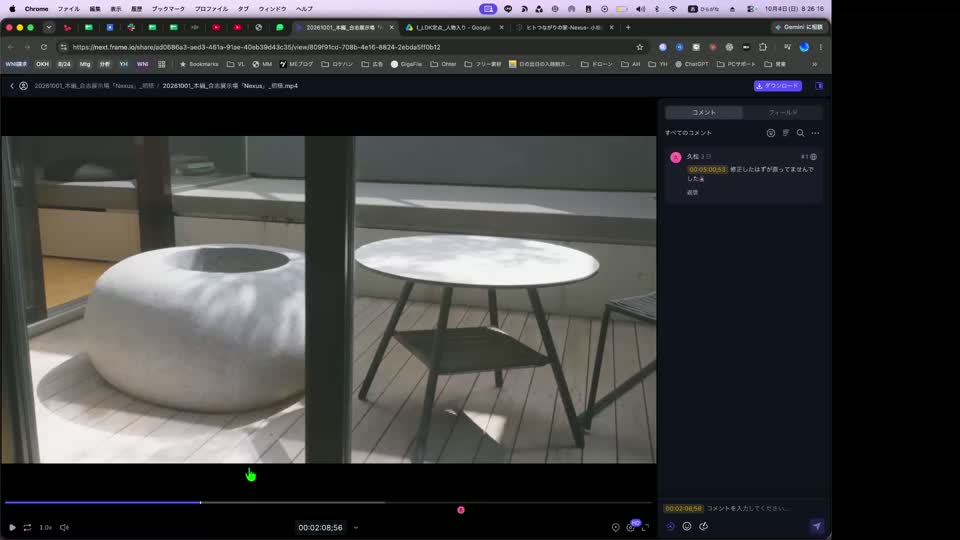Open timecode format dropdown arrow
The height and width of the screenshot is (540, 960).
356,527
